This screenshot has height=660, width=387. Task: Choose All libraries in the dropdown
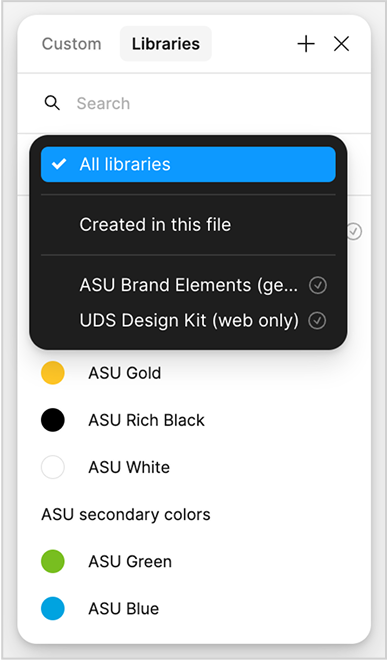click(188, 164)
